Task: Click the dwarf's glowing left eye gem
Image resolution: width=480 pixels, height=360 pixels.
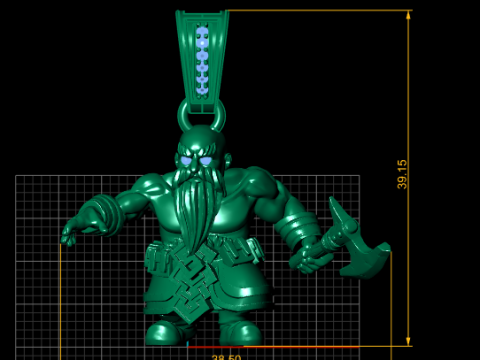Action: point(186,161)
